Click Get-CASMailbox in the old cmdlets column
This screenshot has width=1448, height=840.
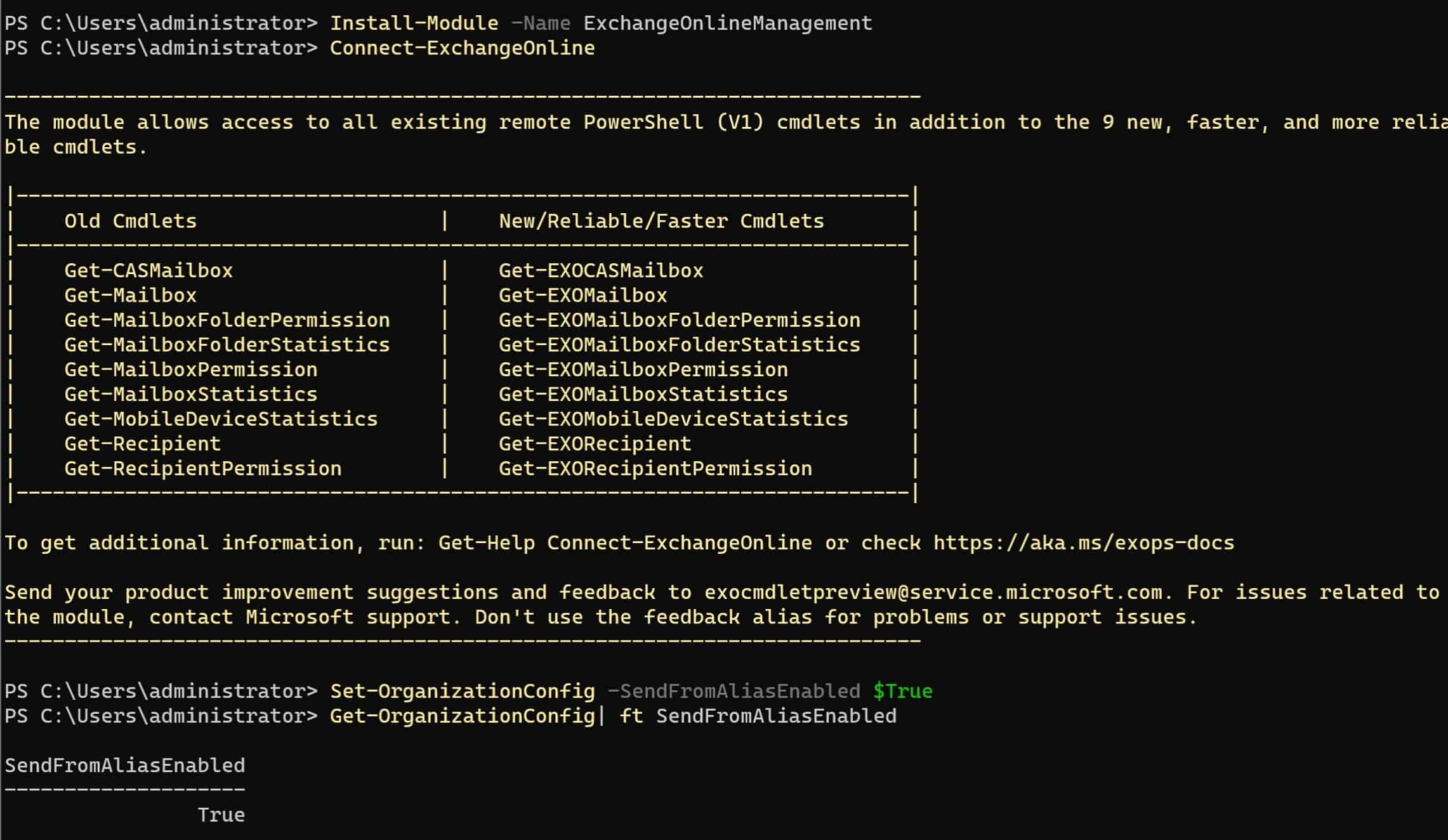(x=148, y=271)
